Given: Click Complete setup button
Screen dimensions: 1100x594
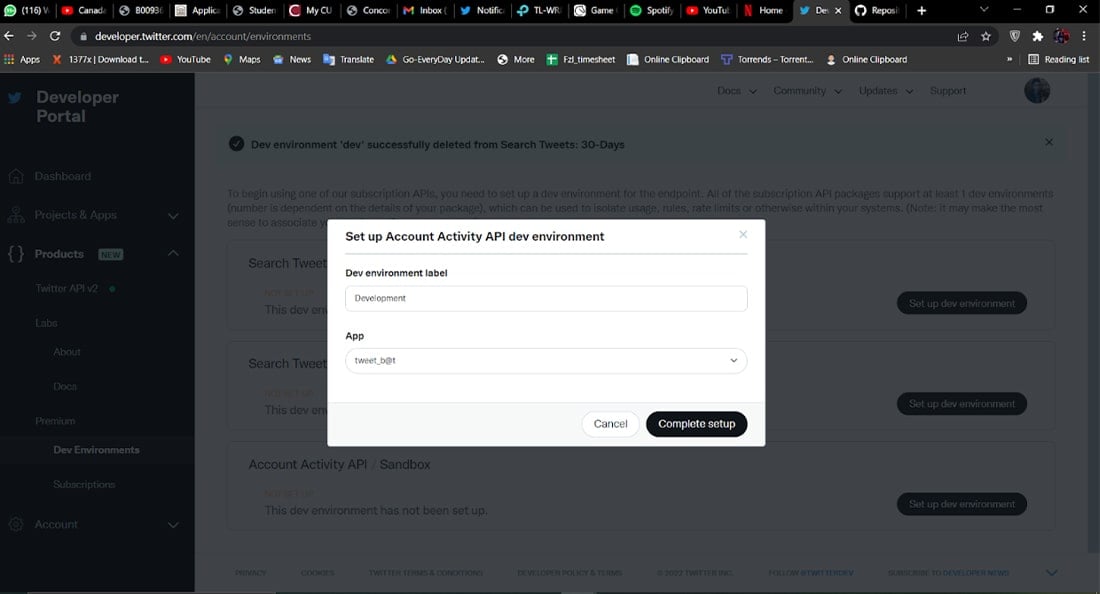Looking at the screenshot, I should point(696,424).
